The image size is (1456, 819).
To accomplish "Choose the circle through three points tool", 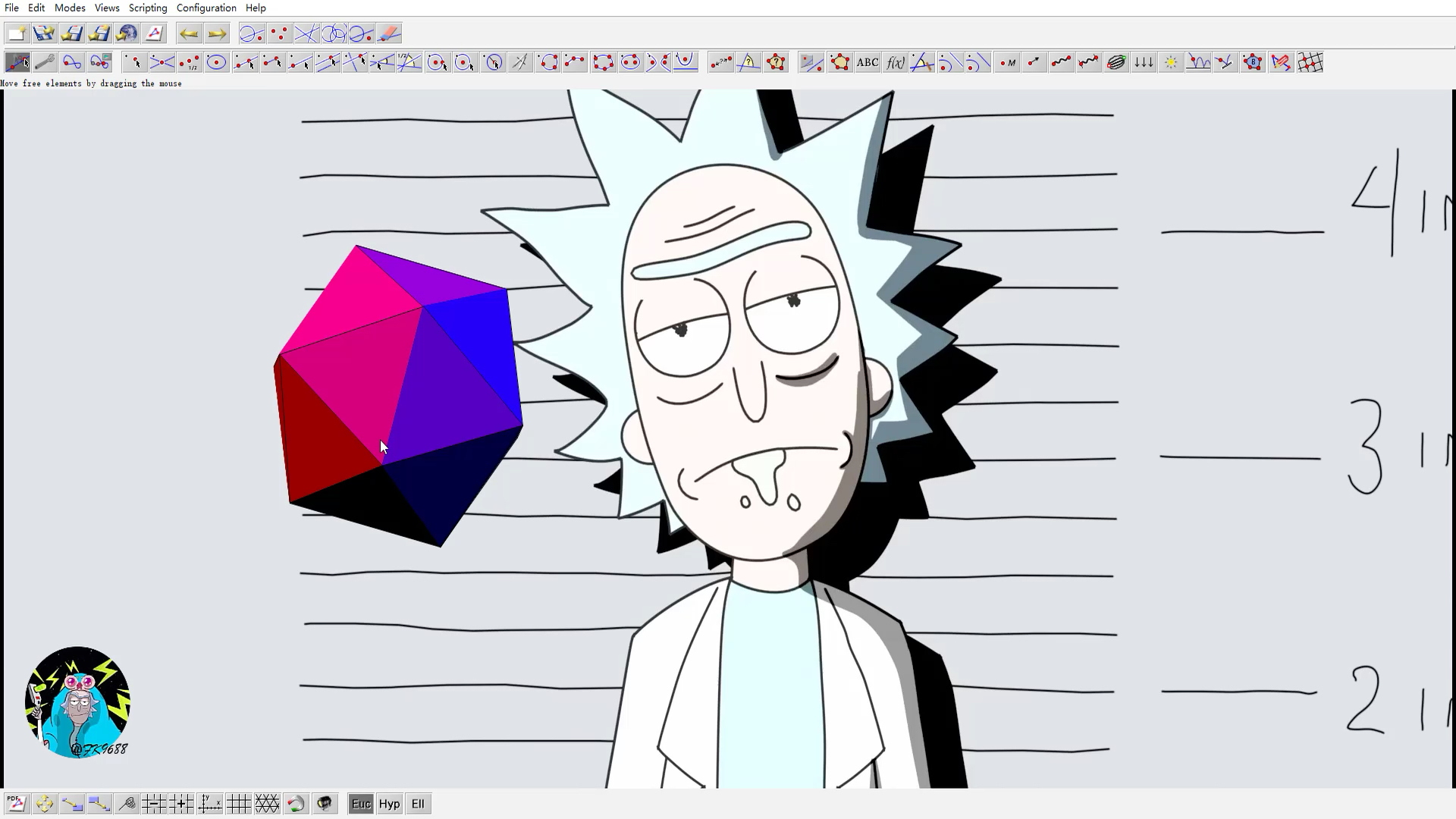I will pos(548,62).
